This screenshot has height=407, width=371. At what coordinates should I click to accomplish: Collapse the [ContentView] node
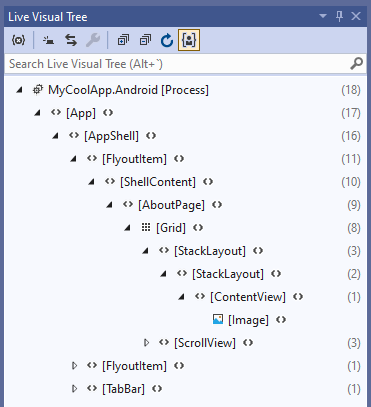click(182, 297)
